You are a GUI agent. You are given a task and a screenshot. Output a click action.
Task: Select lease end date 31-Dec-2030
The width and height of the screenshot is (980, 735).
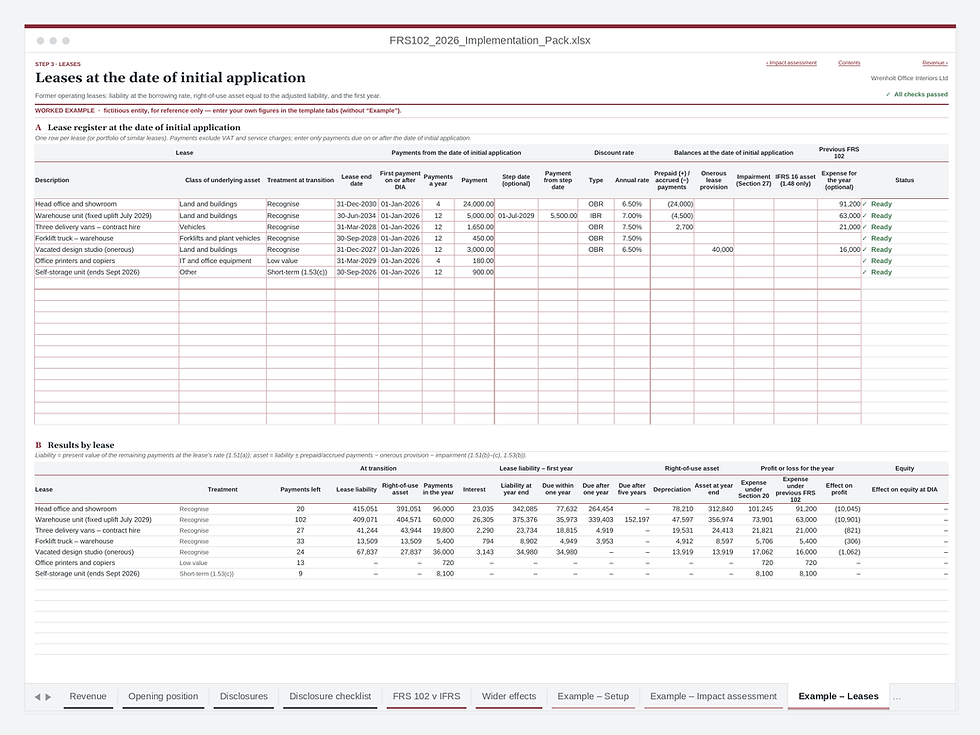(356, 204)
